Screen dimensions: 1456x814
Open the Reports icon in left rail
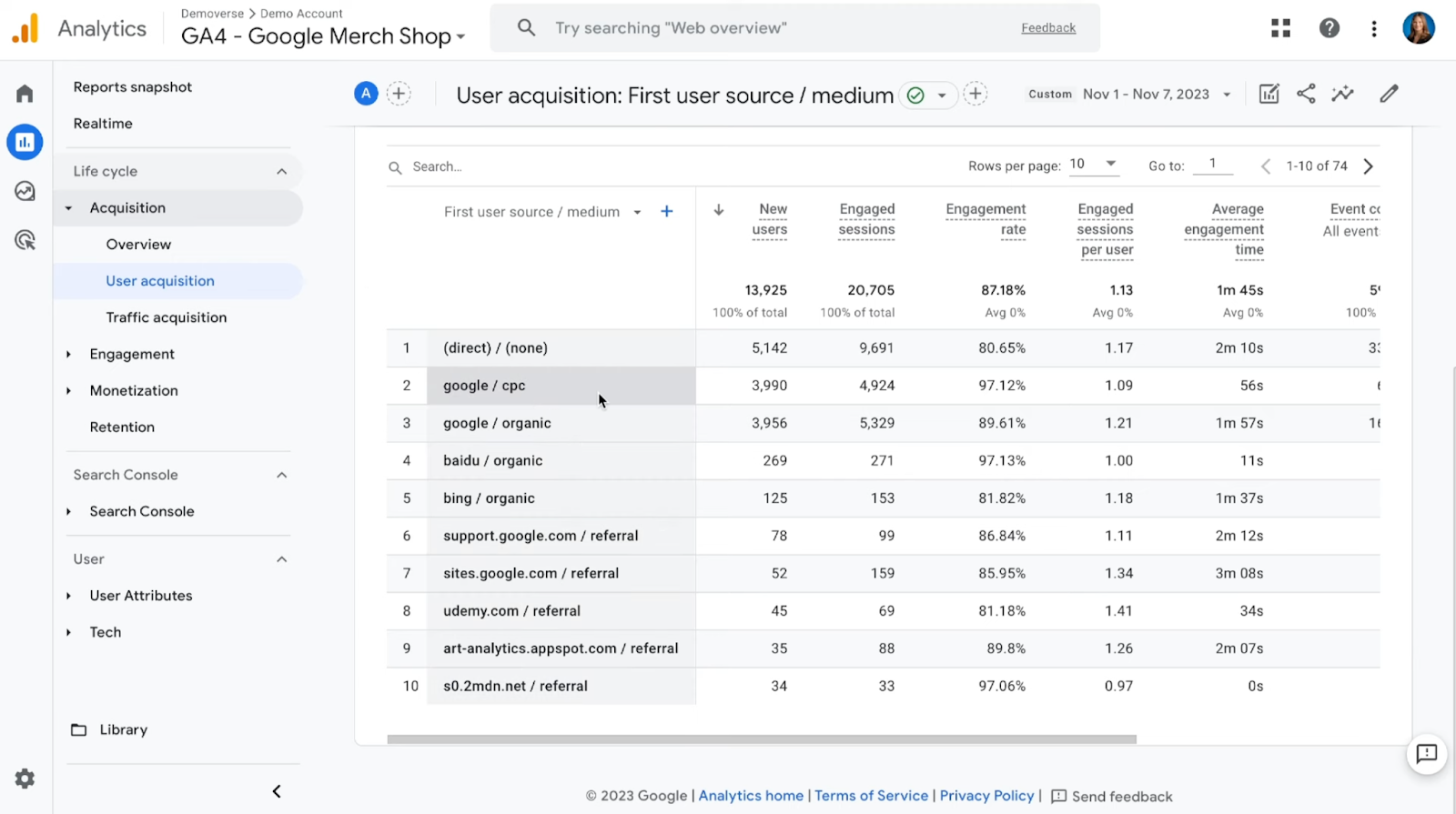tap(25, 142)
